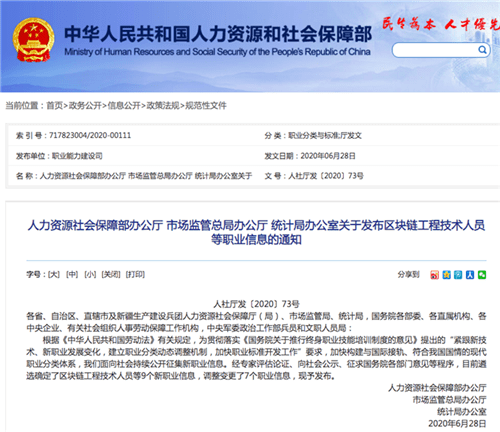Click the ministry Chinese title header
Screen dimensions: 500x432
pyautogui.click(x=218, y=34)
